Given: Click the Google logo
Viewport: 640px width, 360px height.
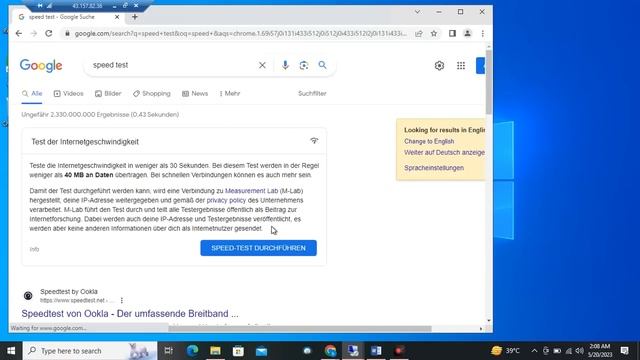Looking at the screenshot, I should tap(41, 65).
